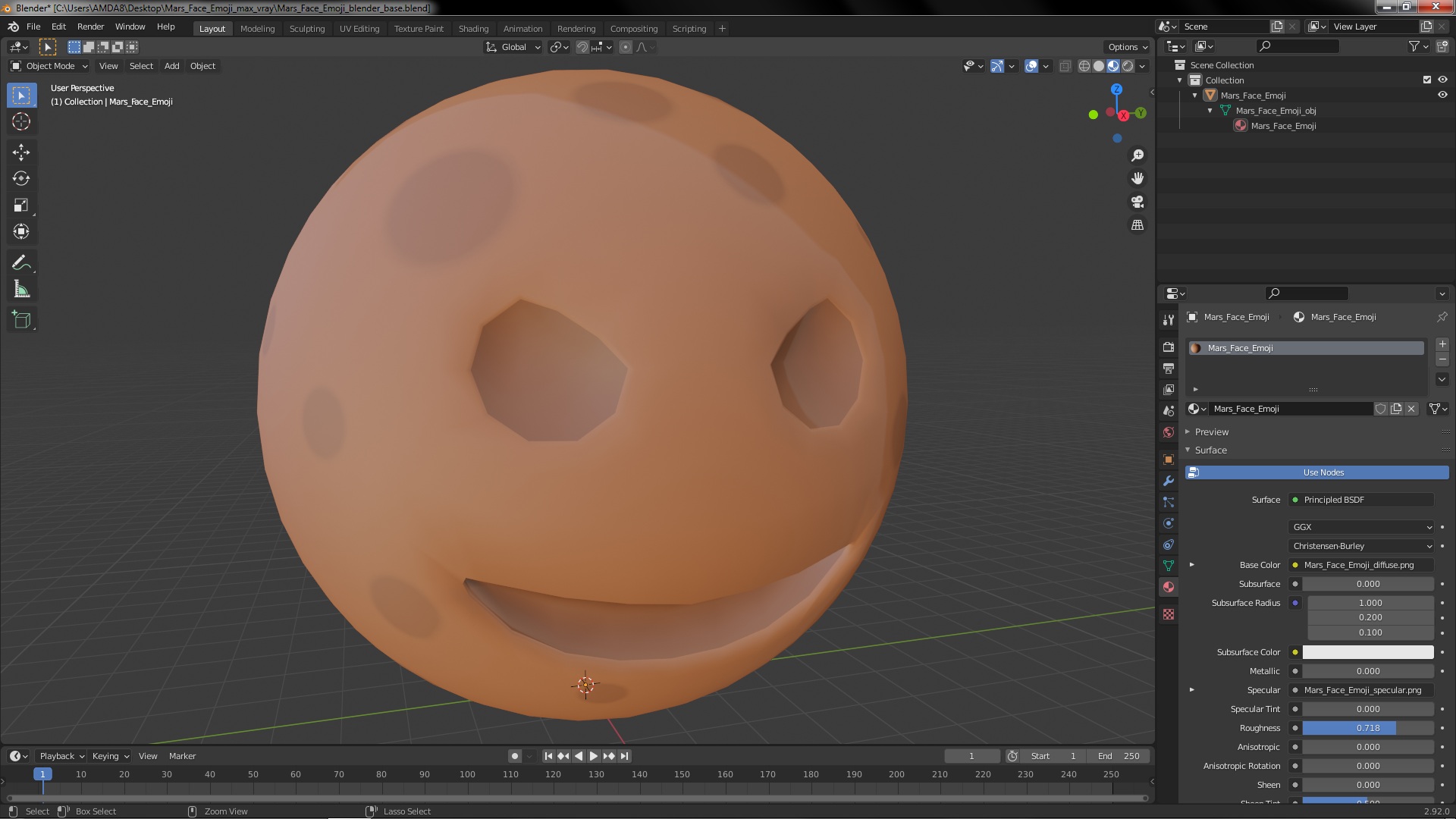The image size is (1456, 819).
Task: Click Principled BSDF surface shader field
Action: pyautogui.click(x=1361, y=500)
